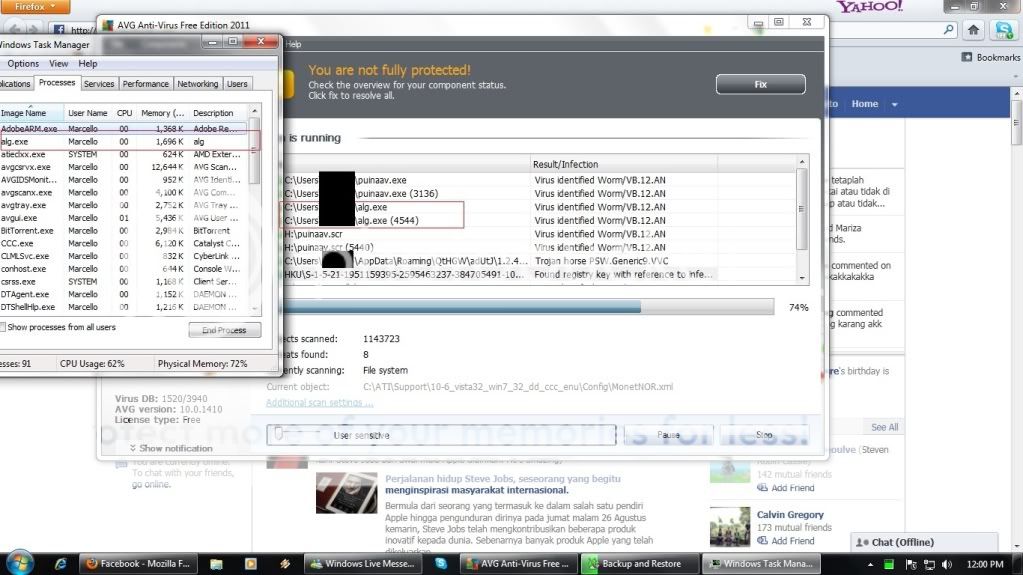
Task: Switch to the Processes tab
Action: [x=57, y=83]
